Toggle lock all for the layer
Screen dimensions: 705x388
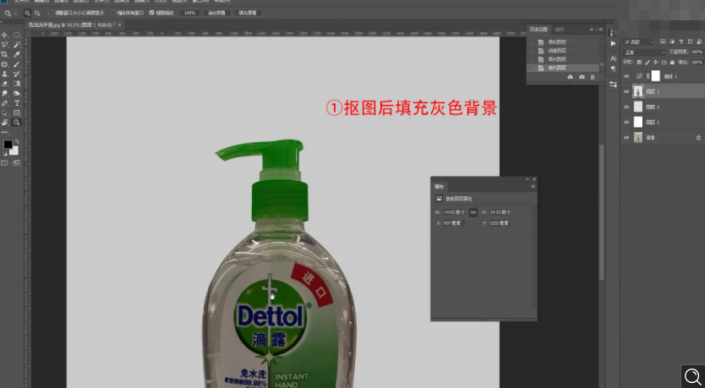pyautogui.click(x=672, y=62)
